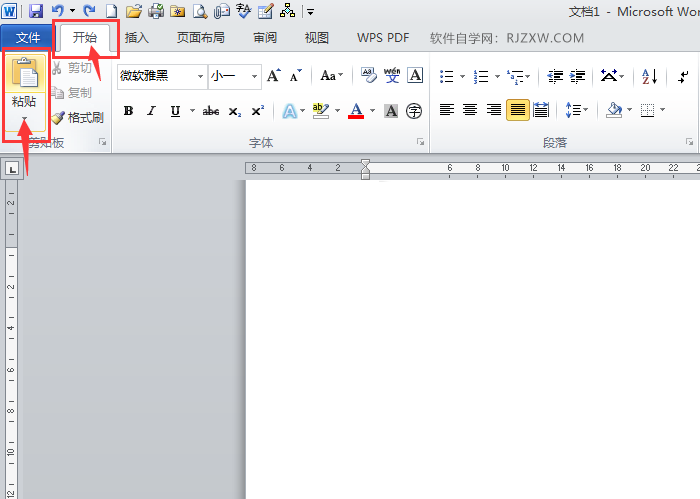Click the 复制 copy button
Viewport: 700px width, 499px height.
72,93
